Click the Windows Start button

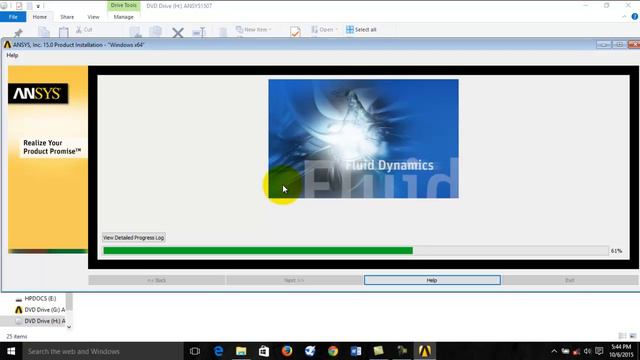point(11,351)
